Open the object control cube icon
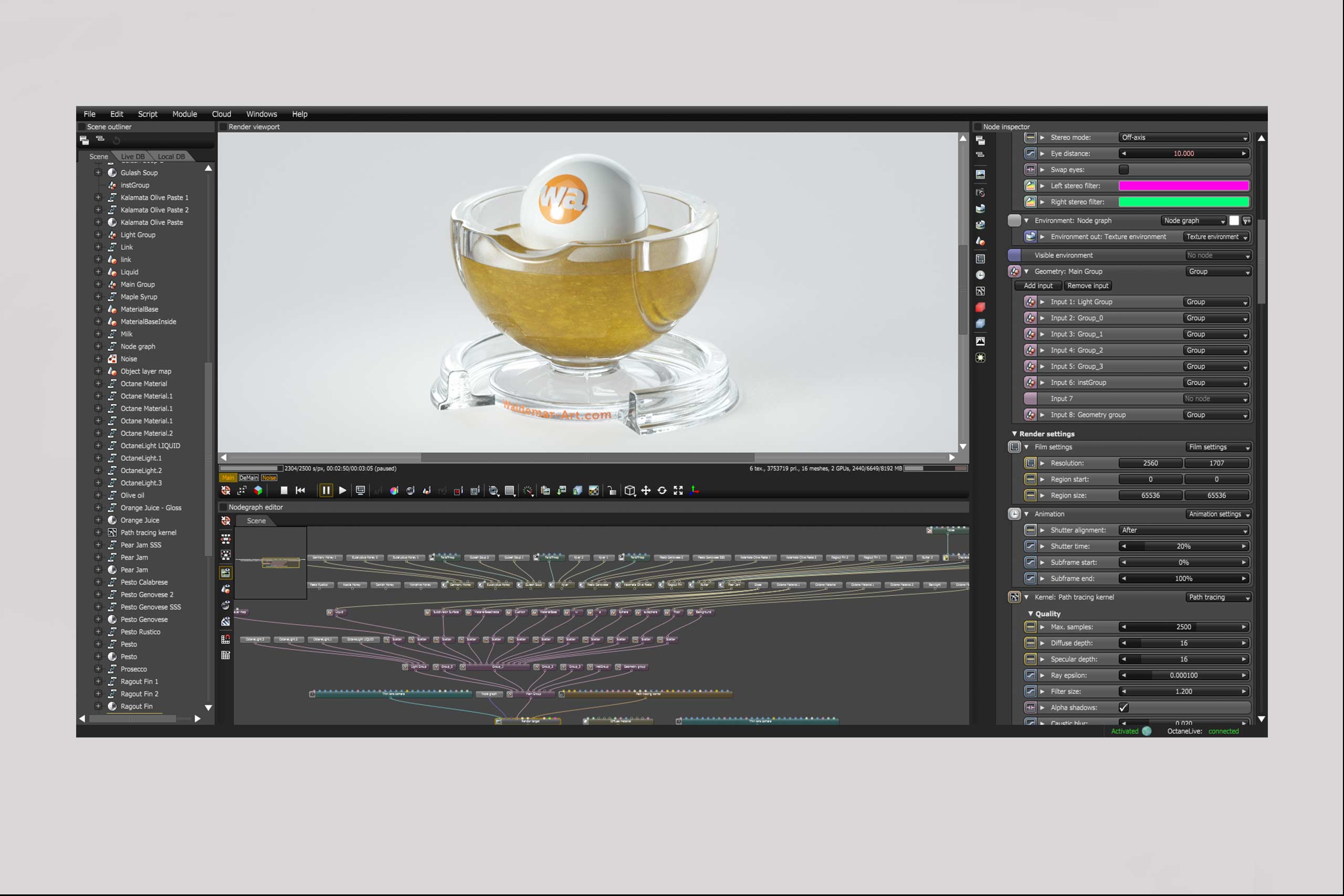 tap(629, 490)
